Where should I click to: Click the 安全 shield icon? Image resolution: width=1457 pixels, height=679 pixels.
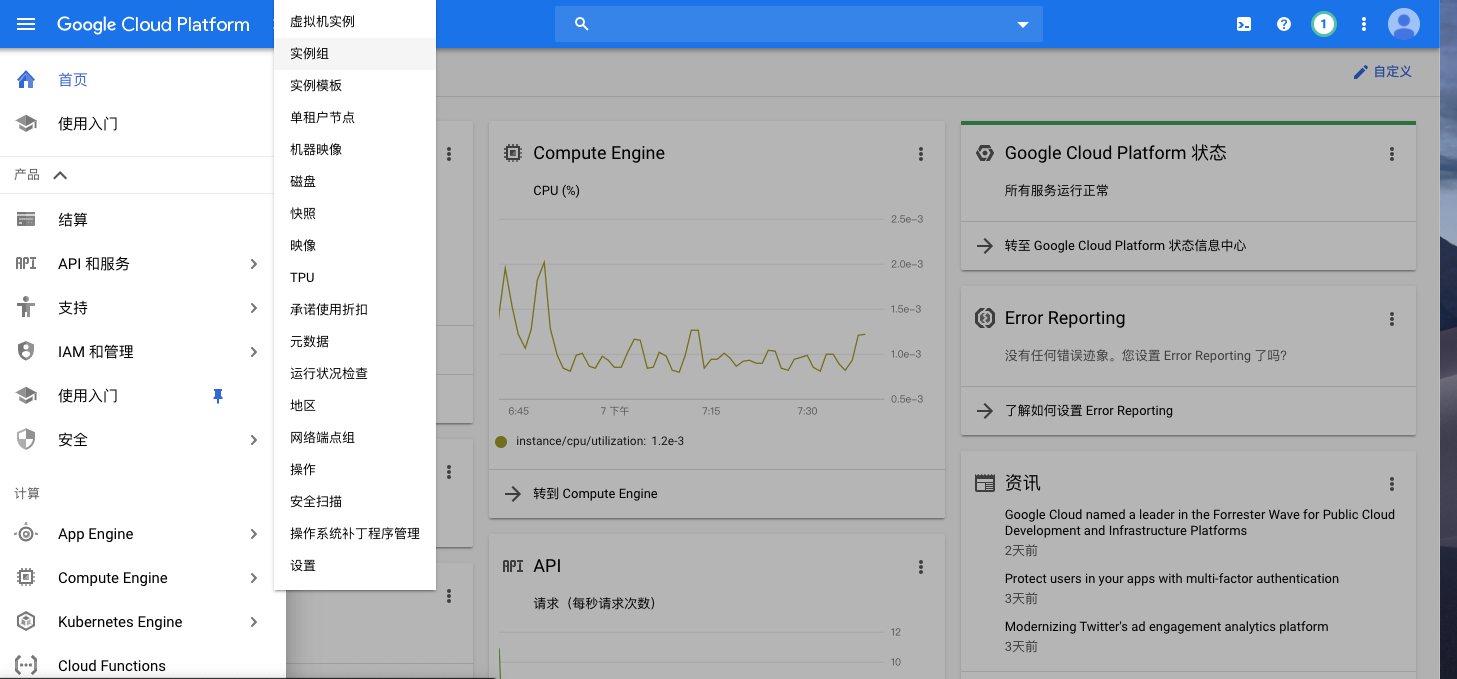(x=26, y=440)
